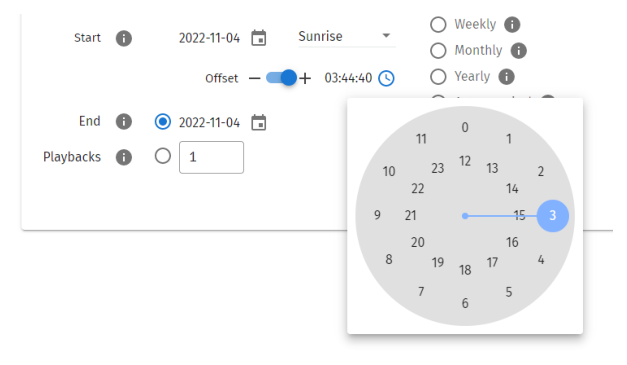
Task: Click the Playbacks count input field
Action: (x=211, y=158)
